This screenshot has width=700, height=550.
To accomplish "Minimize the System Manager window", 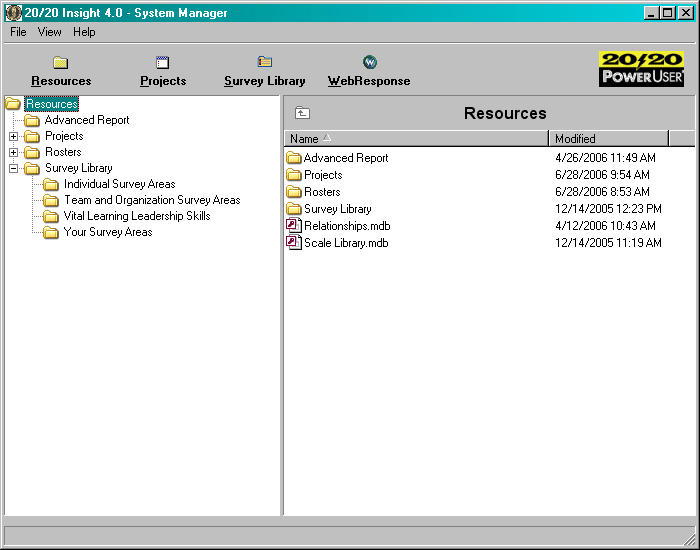I will click(651, 13).
